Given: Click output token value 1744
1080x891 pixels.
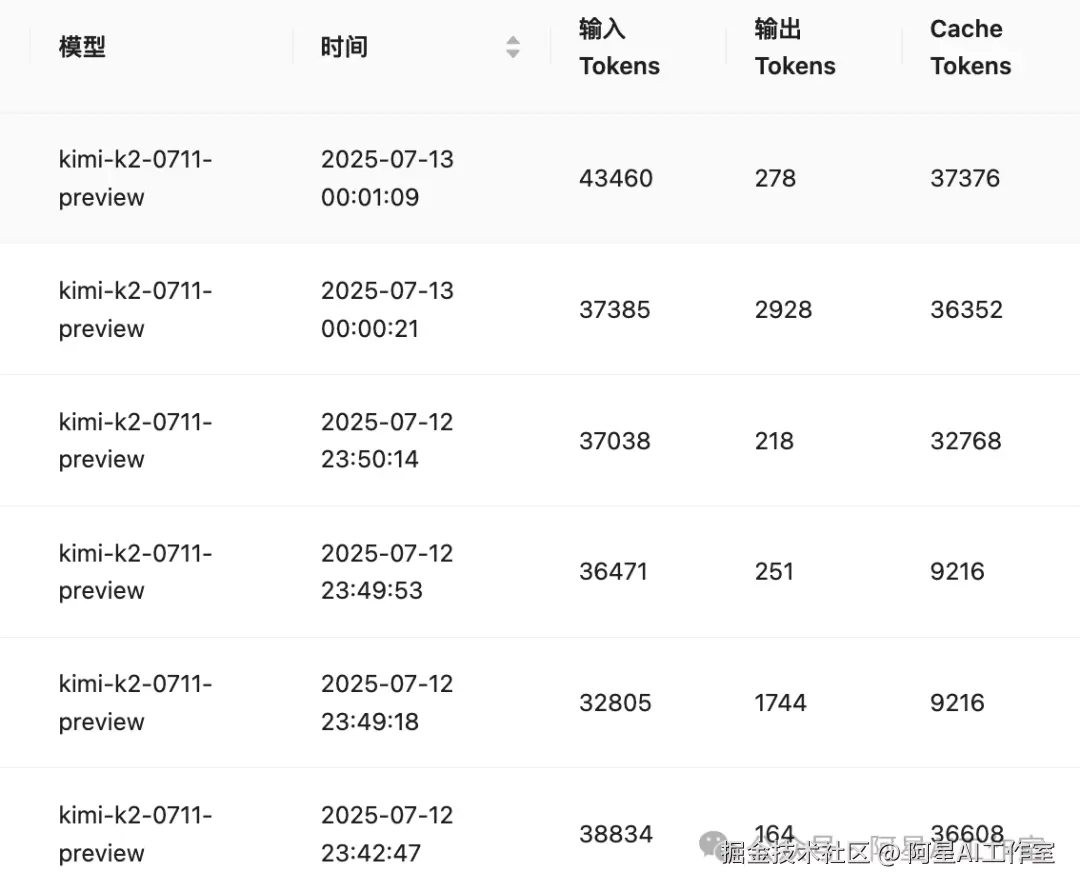Looking at the screenshot, I should click(x=780, y=702).
